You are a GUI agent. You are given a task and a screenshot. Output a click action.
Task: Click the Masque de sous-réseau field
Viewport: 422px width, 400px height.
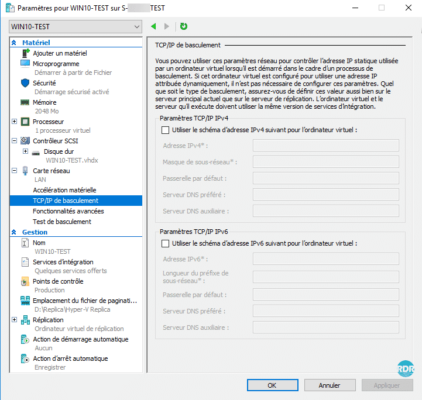[326, 162]
